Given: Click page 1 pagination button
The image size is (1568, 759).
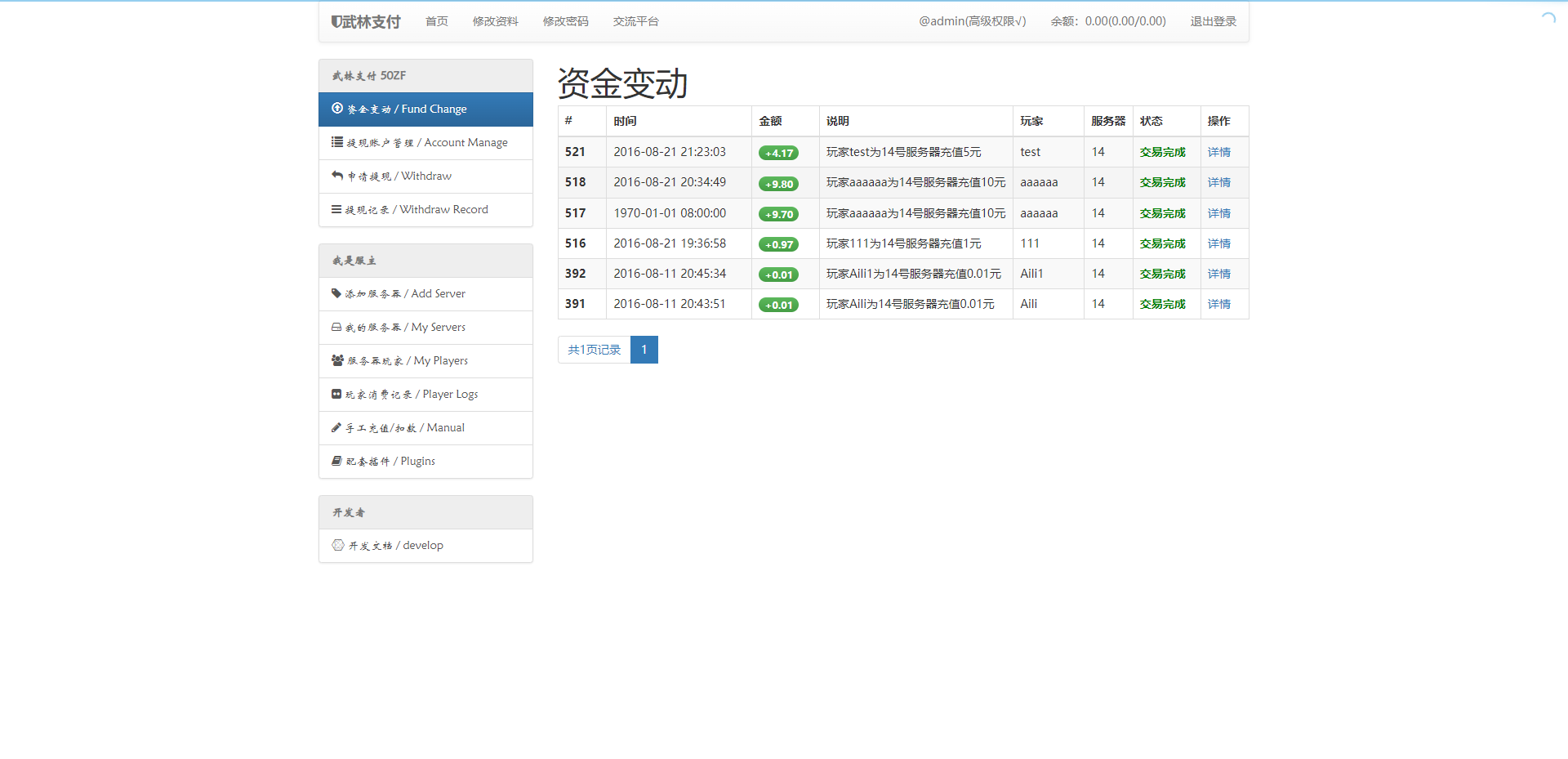Looking at the screenshot, I should point(644,350).
